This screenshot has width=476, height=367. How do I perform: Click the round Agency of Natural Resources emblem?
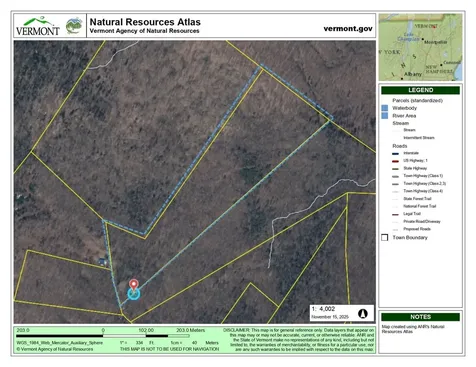74,26
